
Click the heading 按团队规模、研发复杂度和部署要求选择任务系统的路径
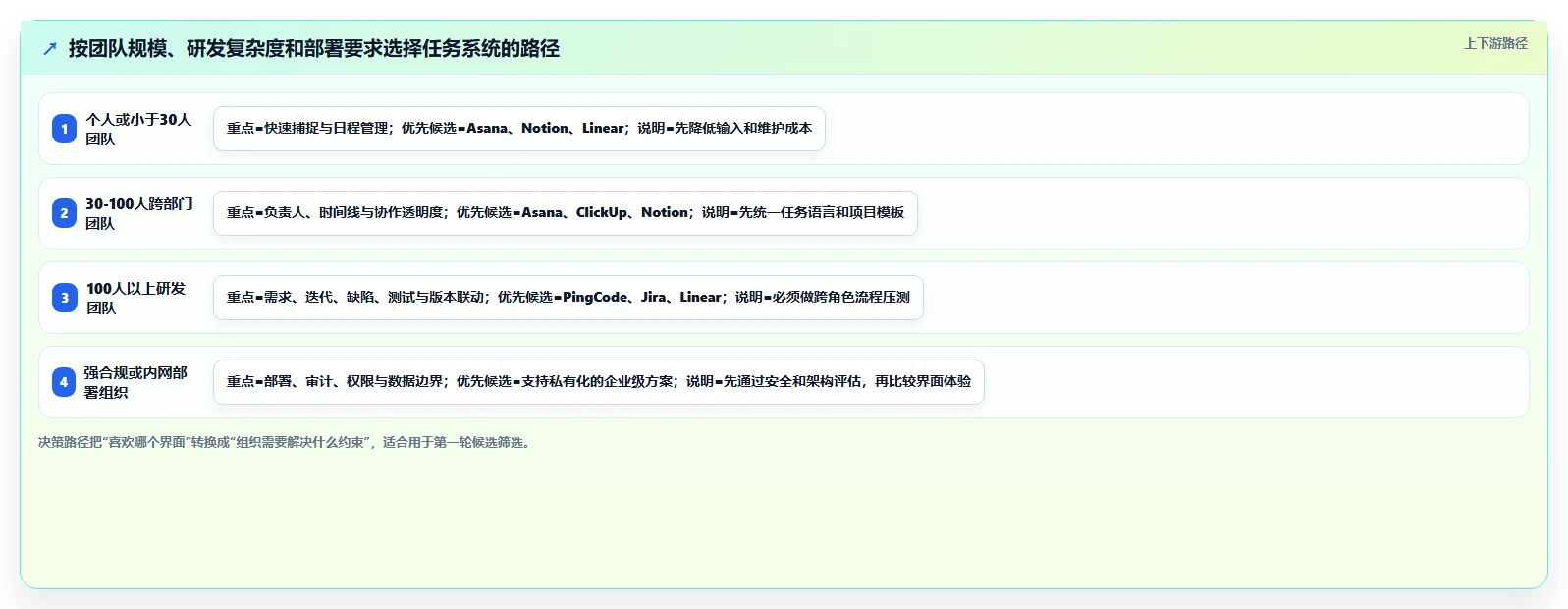click(314, 48)
